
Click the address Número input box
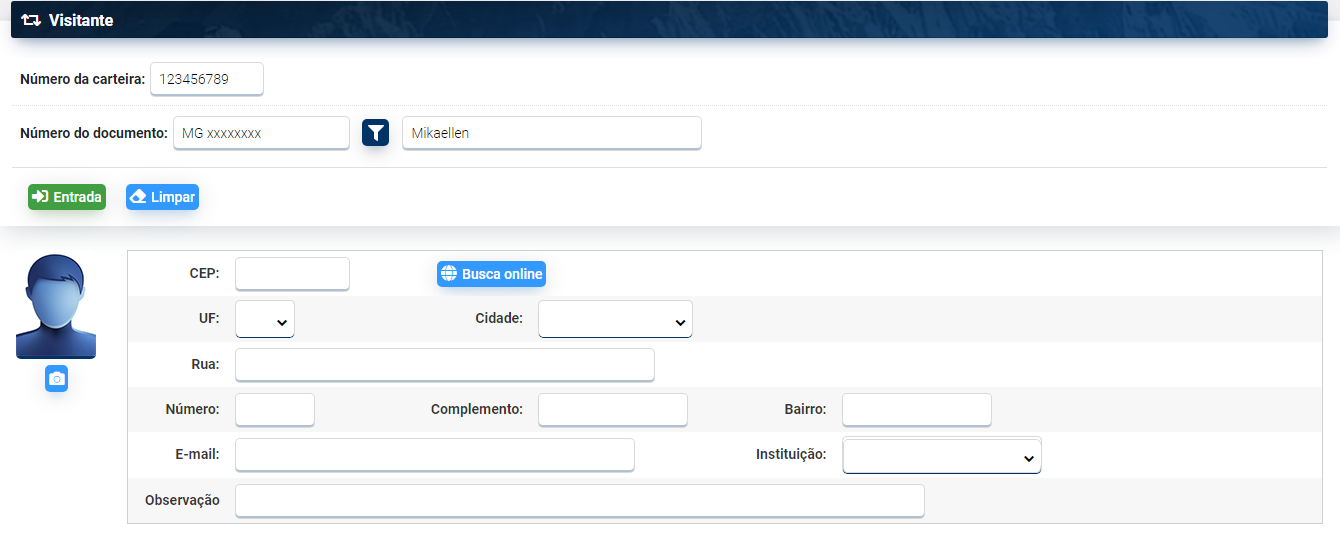click(x=275, y=410)
